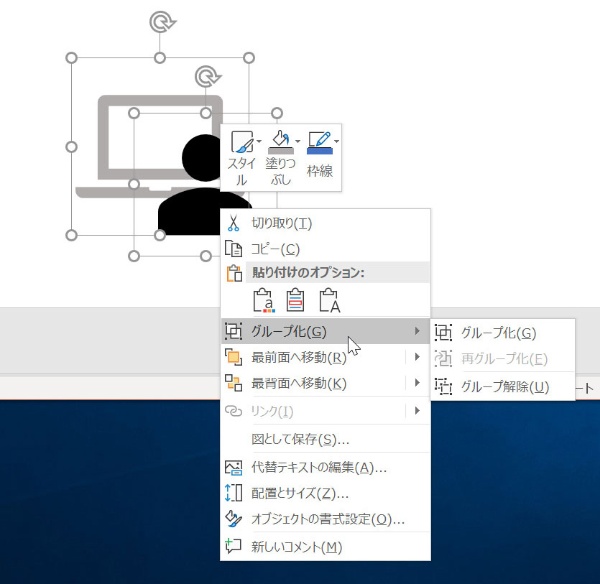
Task: Expand 最前面へ移動 submenu arrow
Action: point(417,357)
